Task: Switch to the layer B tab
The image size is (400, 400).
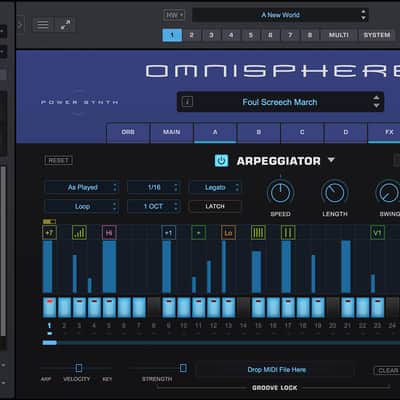Action: [x=259, y=132]
